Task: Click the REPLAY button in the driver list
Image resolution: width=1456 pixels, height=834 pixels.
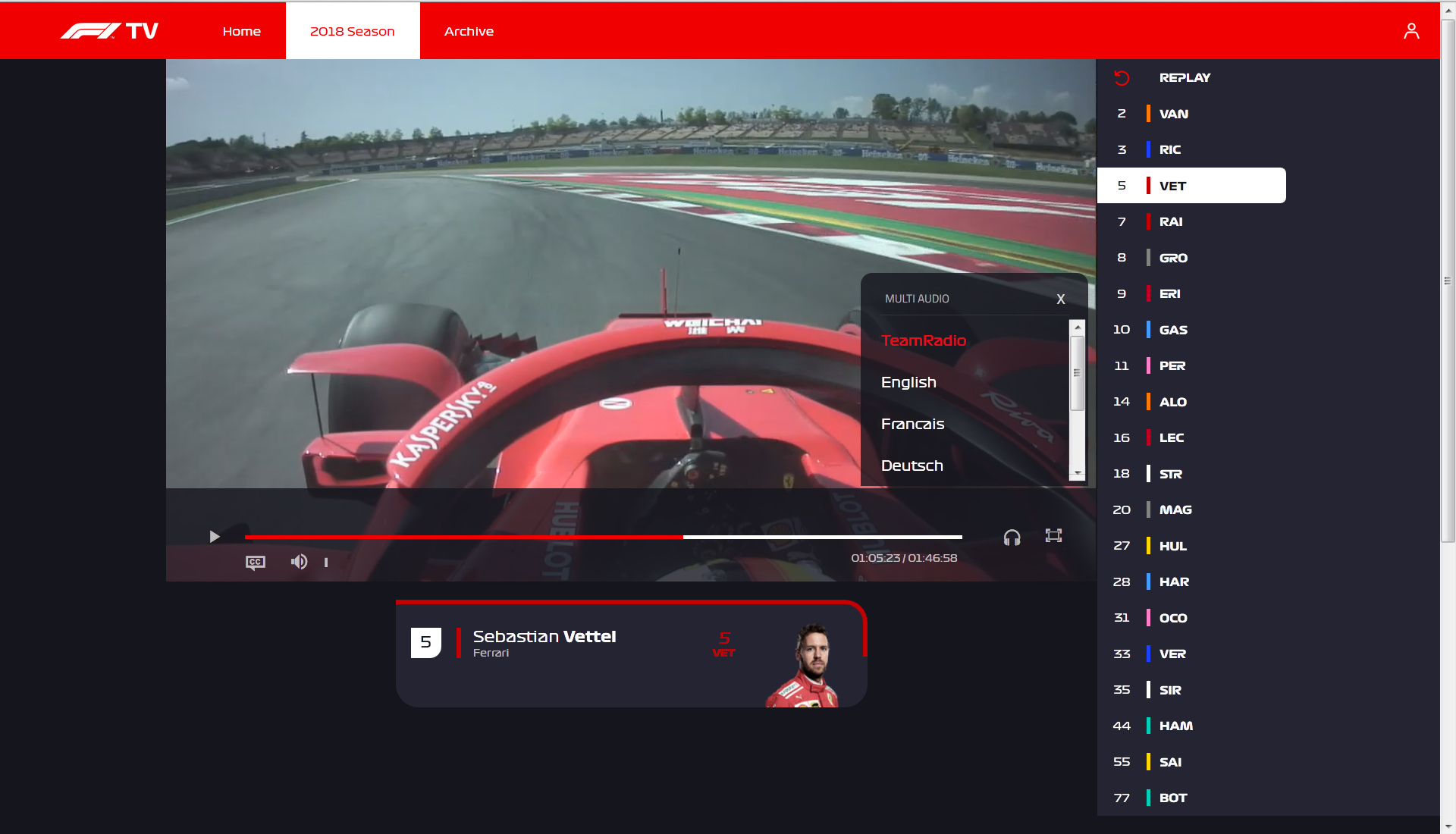Action: [1185, 77]
